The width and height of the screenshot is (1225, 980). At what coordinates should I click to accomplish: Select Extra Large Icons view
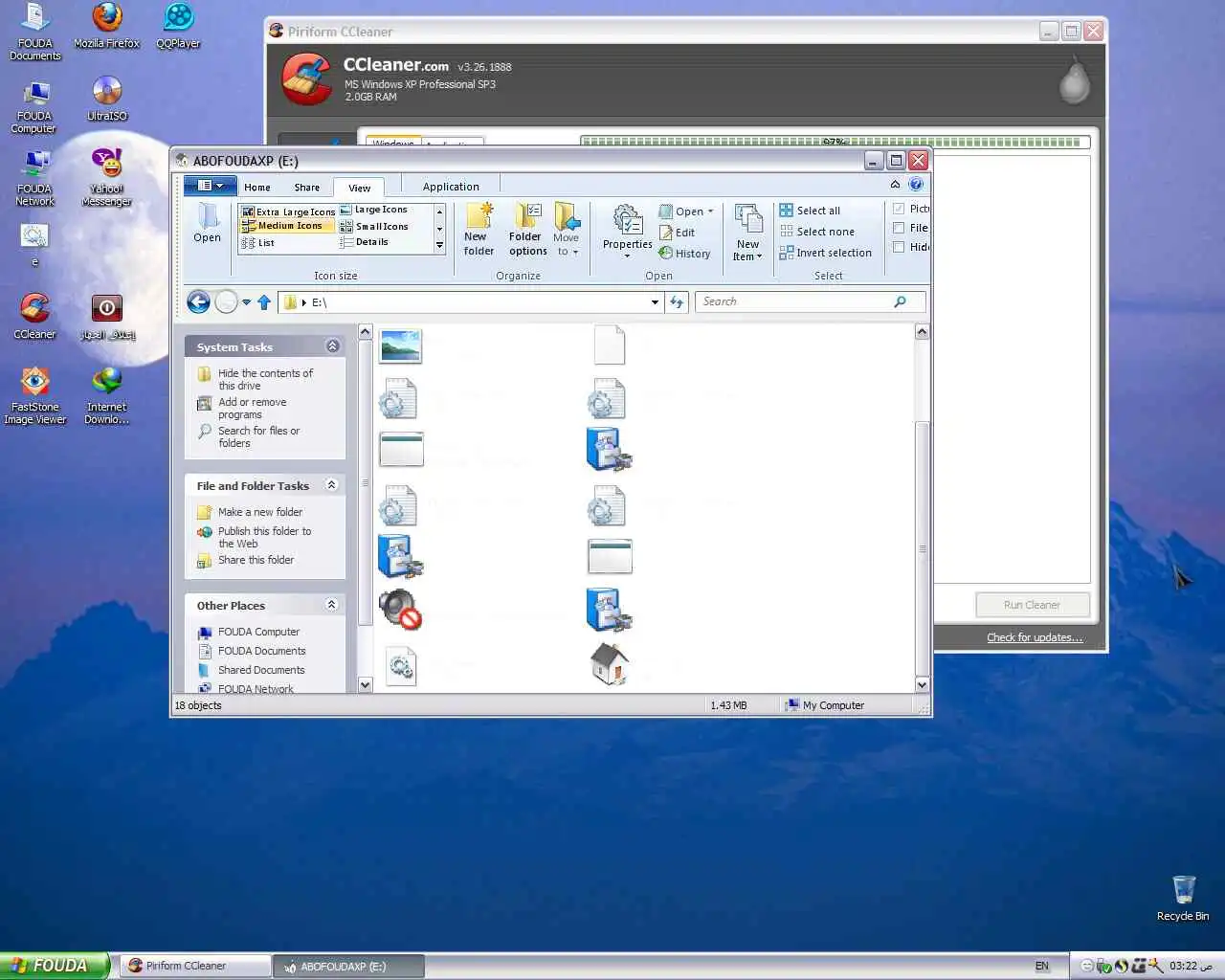point(288,212)
